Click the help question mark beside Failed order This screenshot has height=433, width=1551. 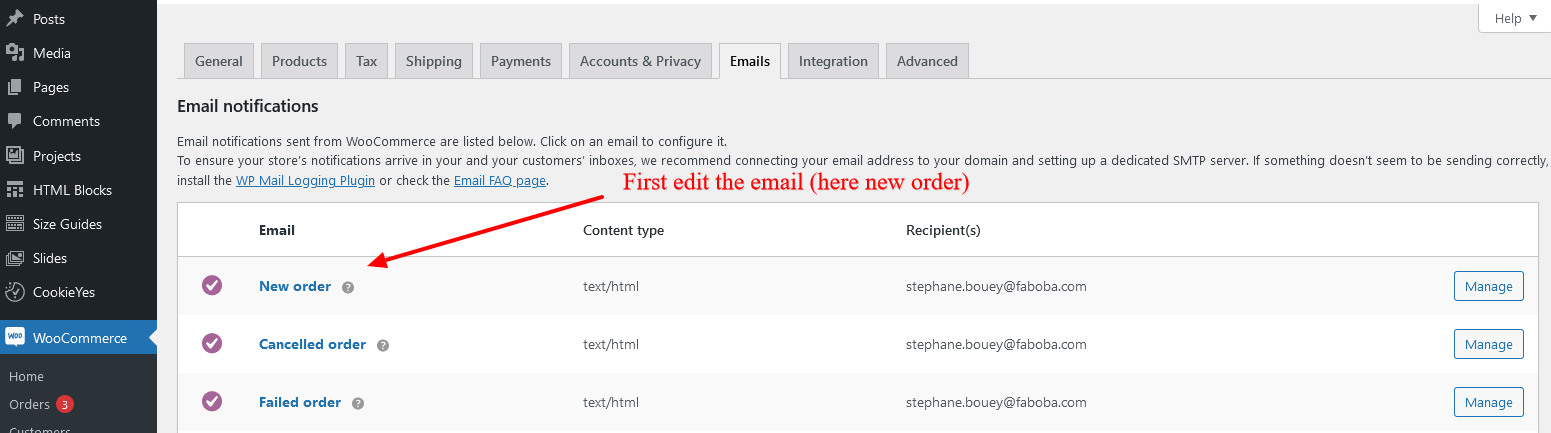[358, 403]
